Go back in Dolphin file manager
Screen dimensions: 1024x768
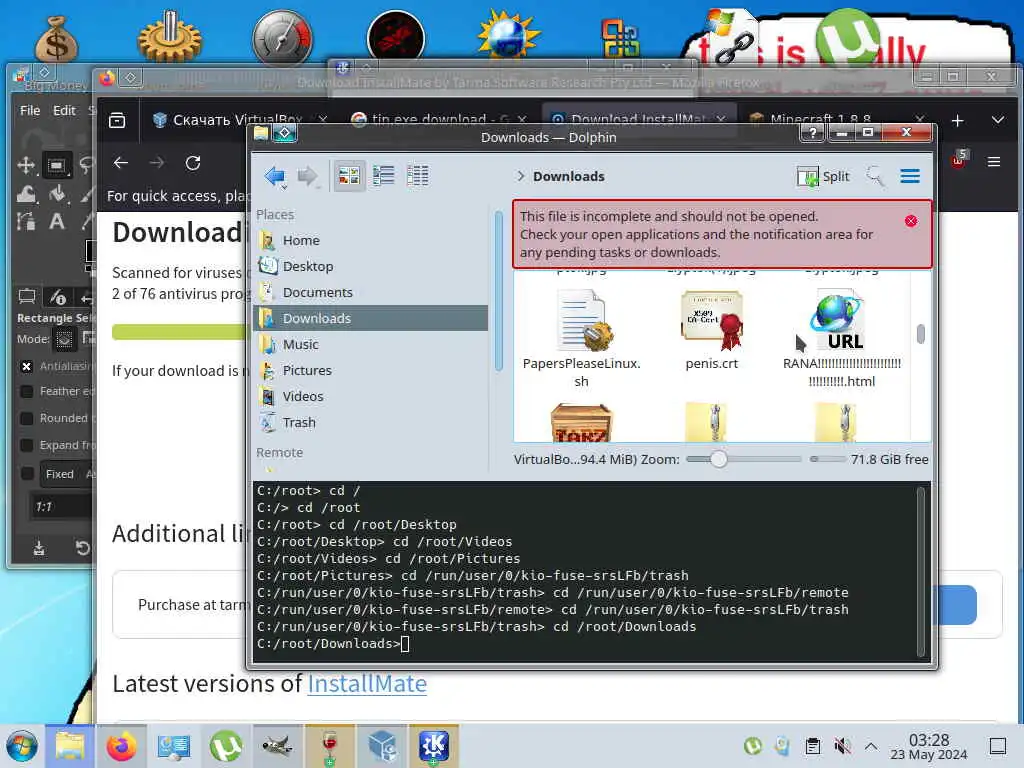(x=275, y=176)
